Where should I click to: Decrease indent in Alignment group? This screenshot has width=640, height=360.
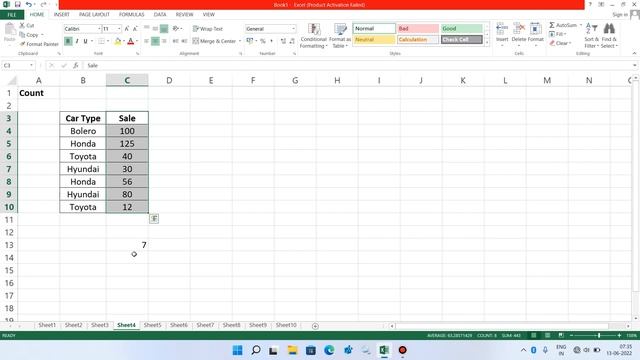175,41
